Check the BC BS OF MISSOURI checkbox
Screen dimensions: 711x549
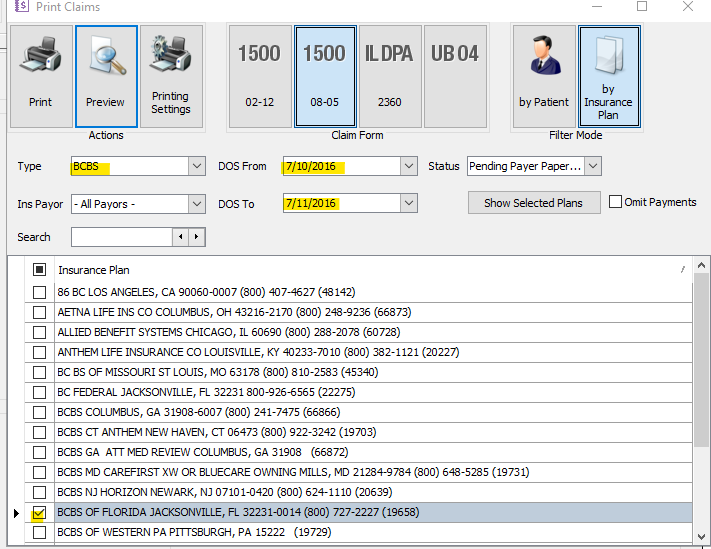pos(39,372)
